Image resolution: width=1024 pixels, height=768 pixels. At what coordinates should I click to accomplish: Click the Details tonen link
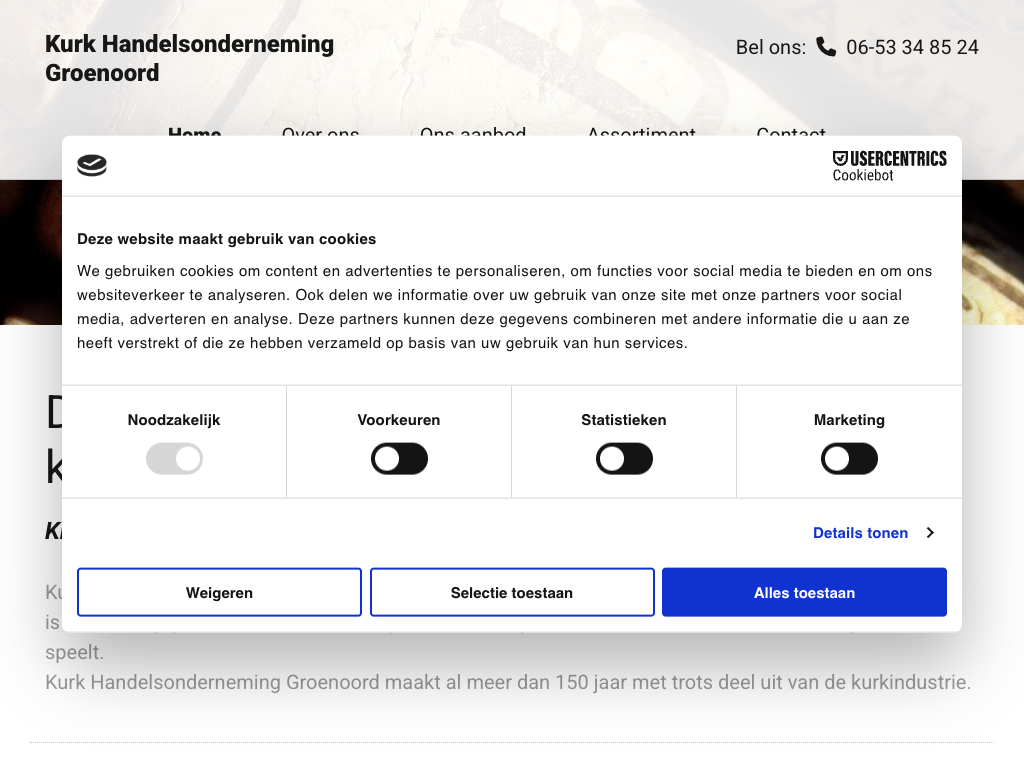click(860, 533)
